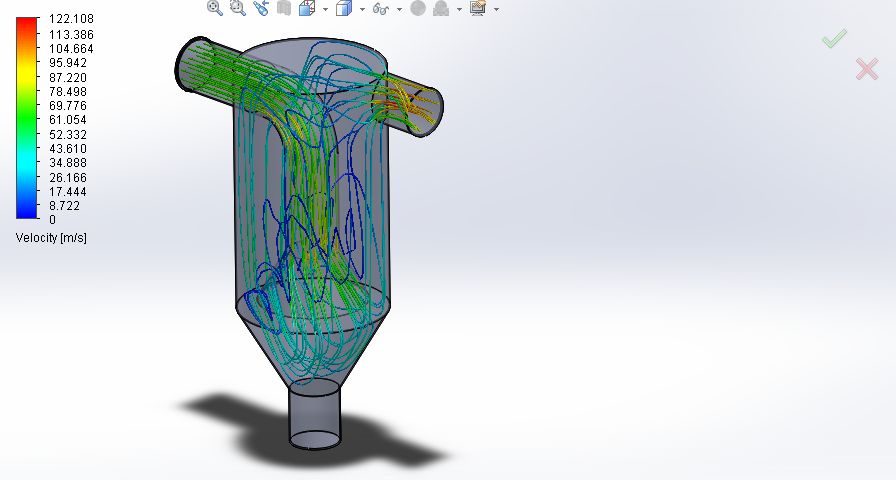896x480 pixels.
Task: Open the View Orientation cube icon
Action: (307, 7)
